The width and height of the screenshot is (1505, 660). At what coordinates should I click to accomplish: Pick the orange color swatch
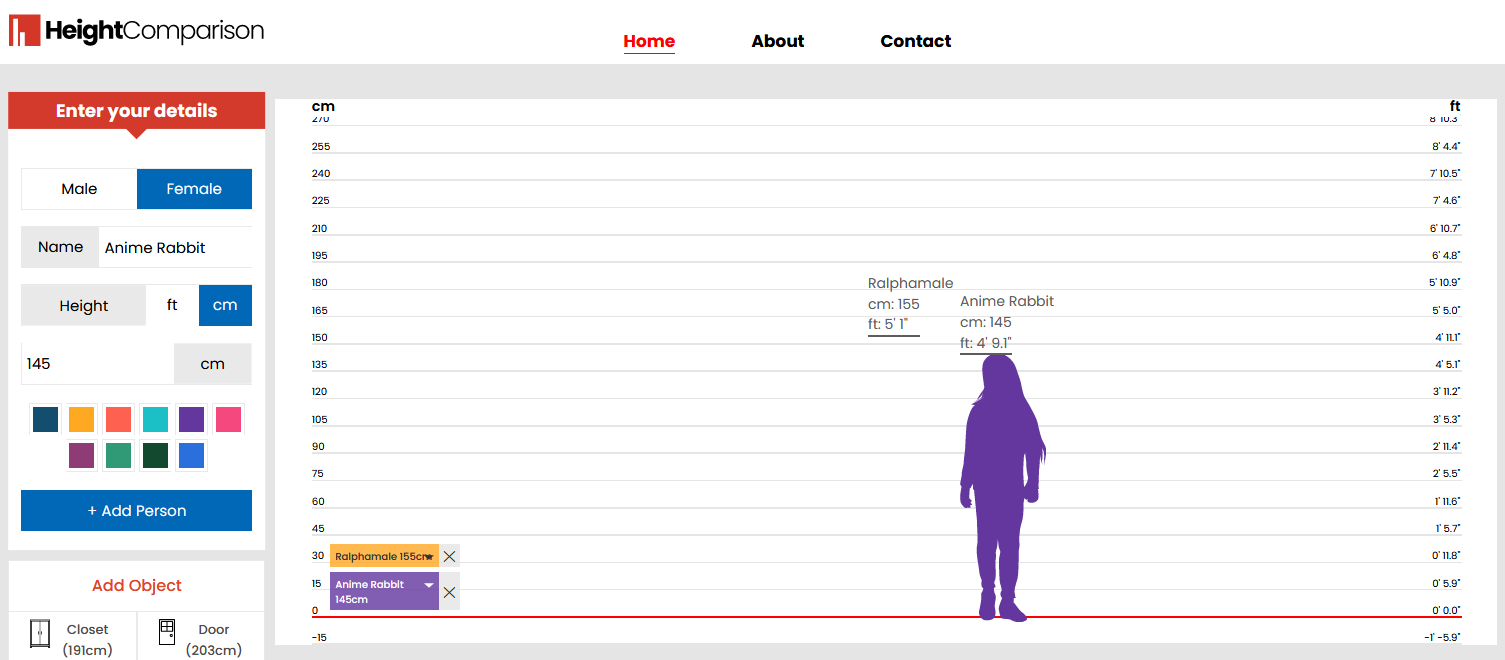82,419
